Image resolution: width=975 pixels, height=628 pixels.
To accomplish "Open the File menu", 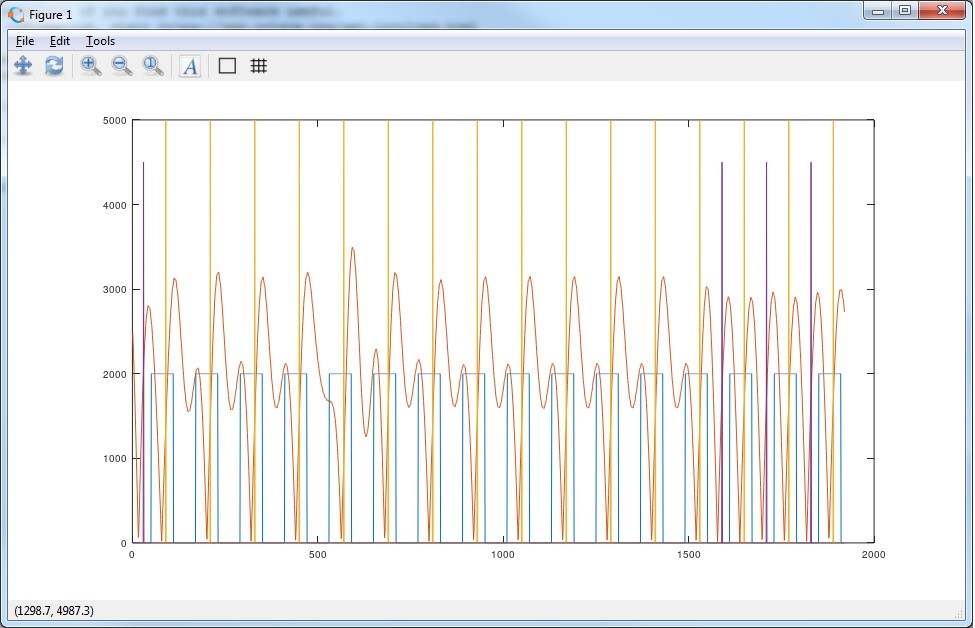I will 25,41.
